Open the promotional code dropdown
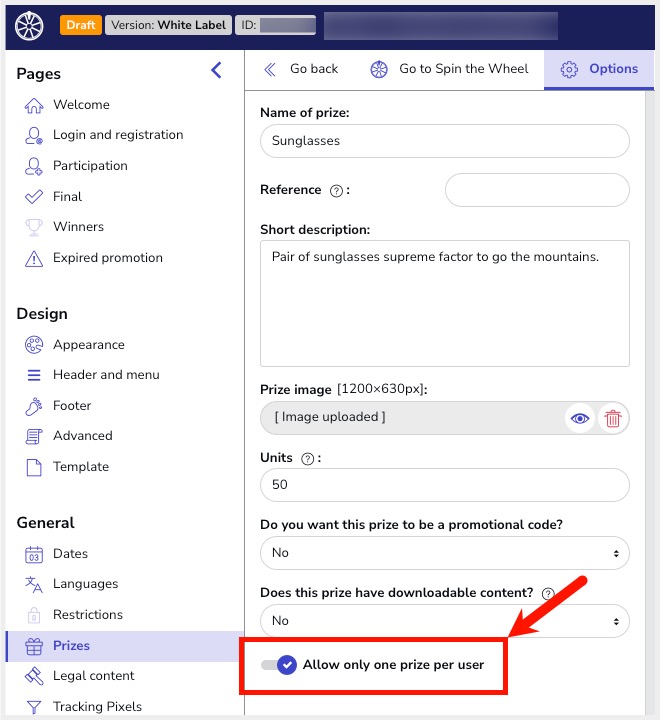Image resolution: width=660 pixels, height=721 pixels. [444, 552]
